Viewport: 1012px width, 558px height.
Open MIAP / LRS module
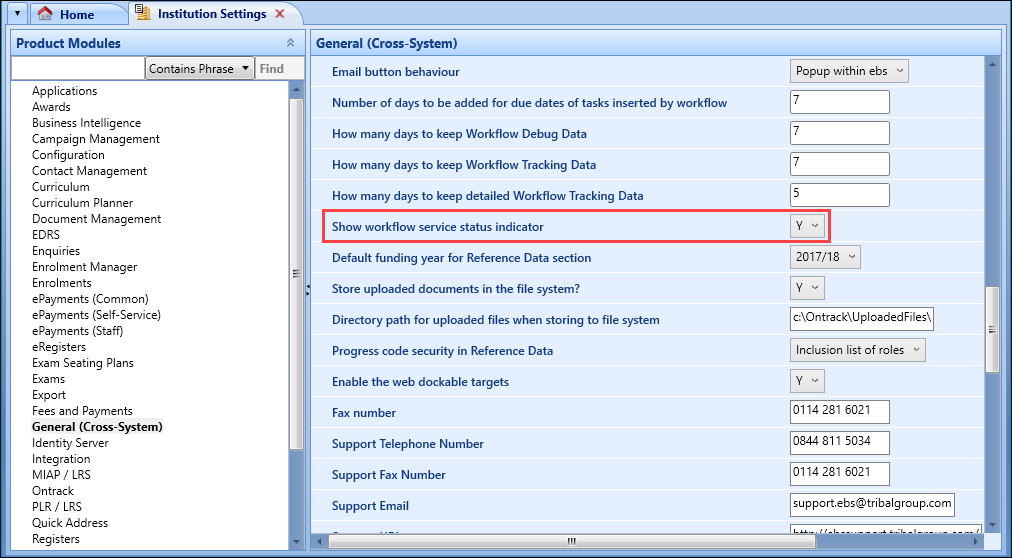61,475
